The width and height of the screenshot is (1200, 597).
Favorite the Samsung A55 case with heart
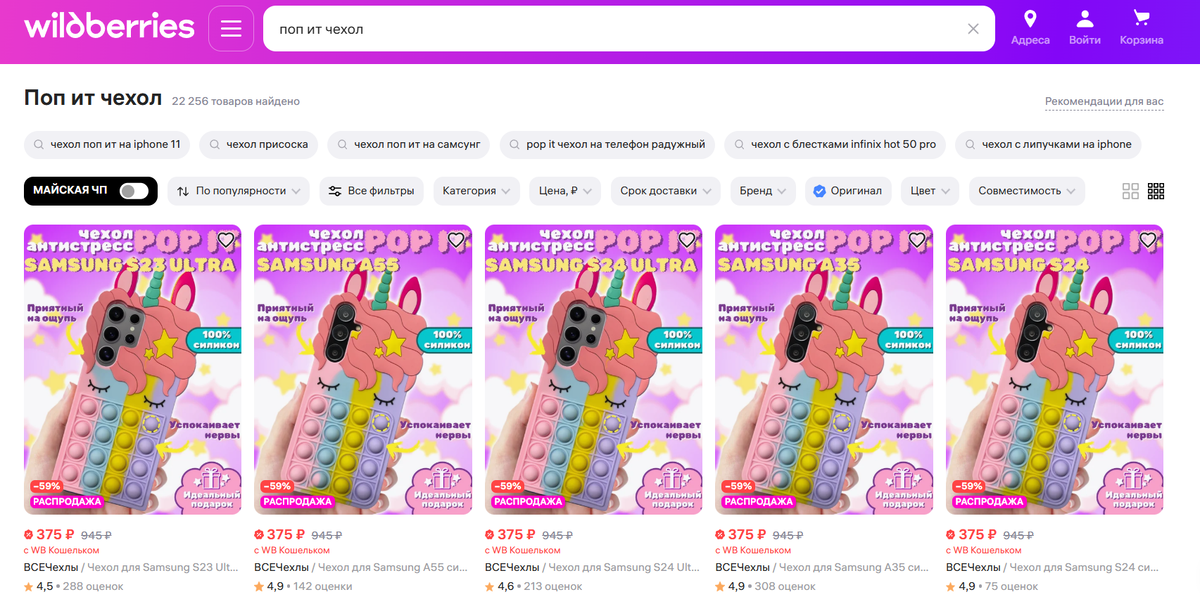pos(456,240)
